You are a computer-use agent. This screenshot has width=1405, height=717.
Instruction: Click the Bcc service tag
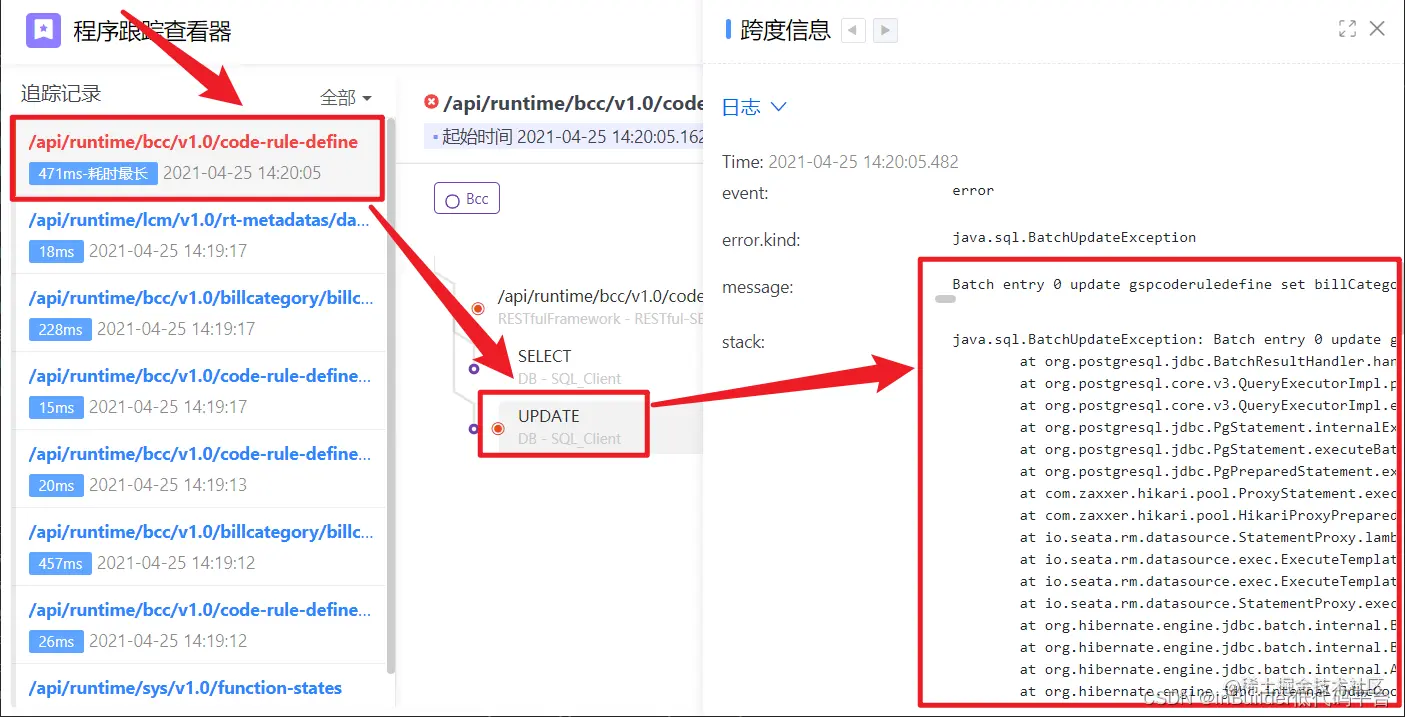[x=467, y=198]
